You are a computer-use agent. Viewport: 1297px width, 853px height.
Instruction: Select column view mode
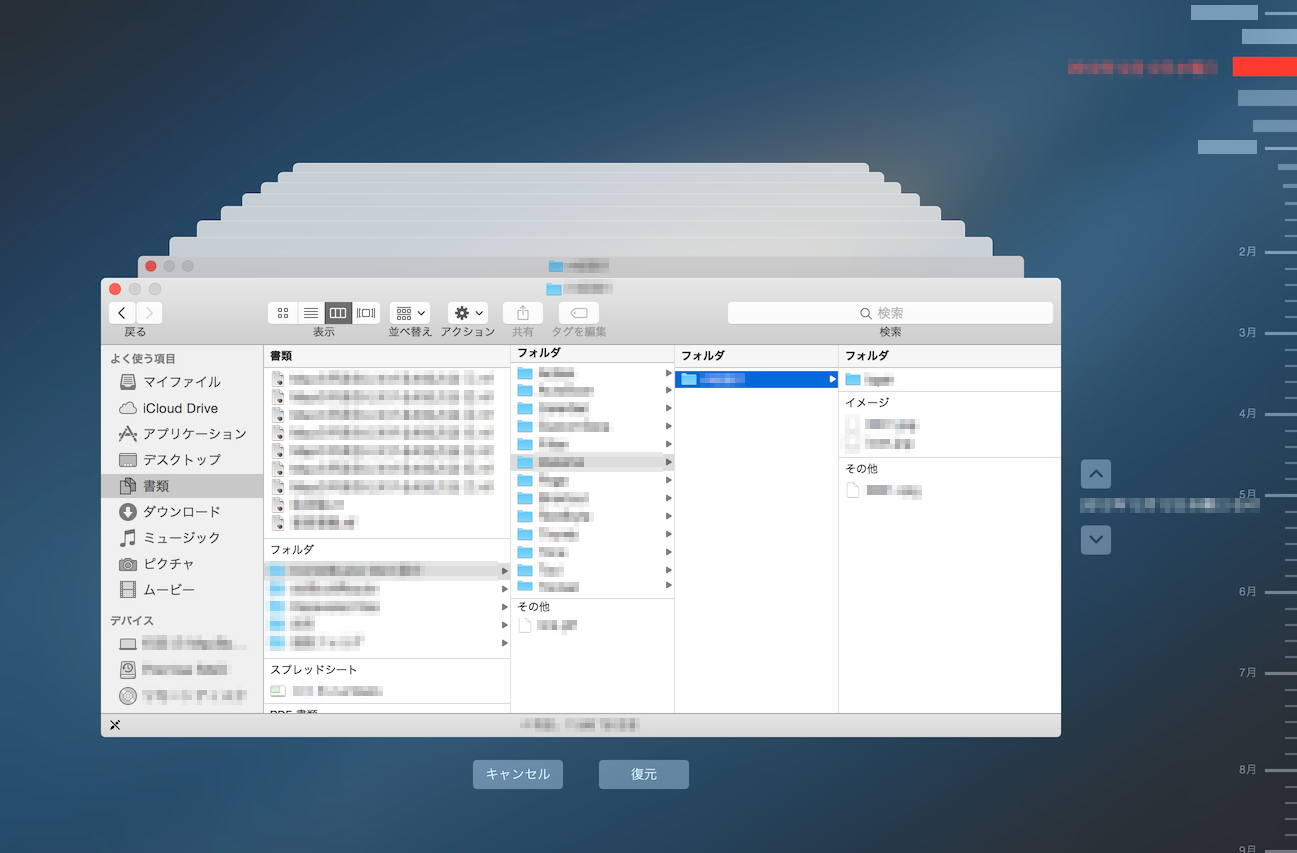337,311
